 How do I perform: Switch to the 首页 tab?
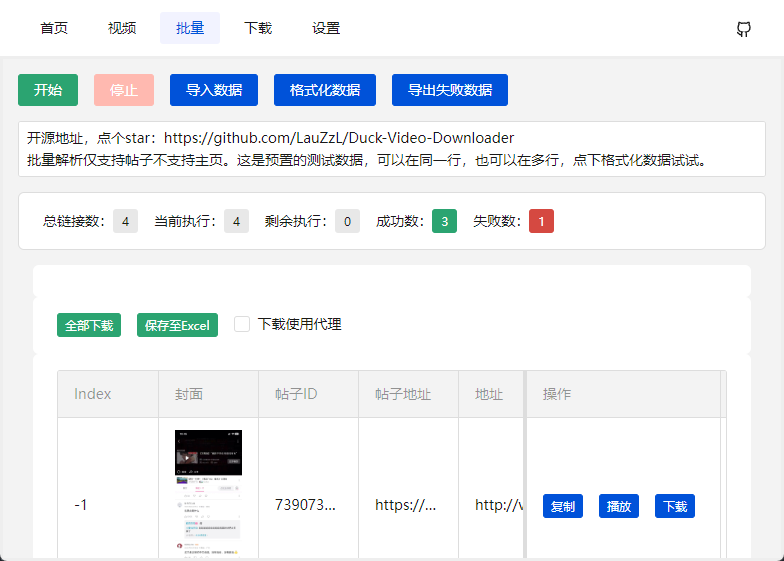54,28
